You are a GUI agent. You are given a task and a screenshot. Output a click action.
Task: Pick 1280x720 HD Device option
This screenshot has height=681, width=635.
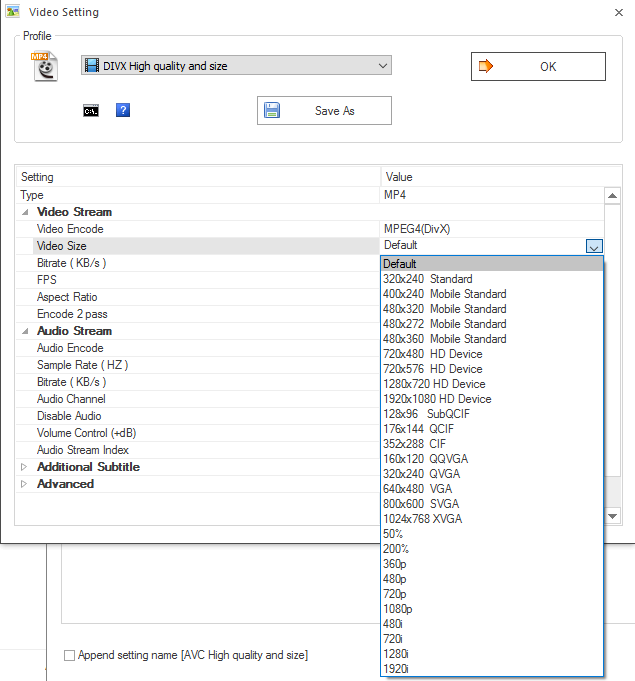(492, 384)
